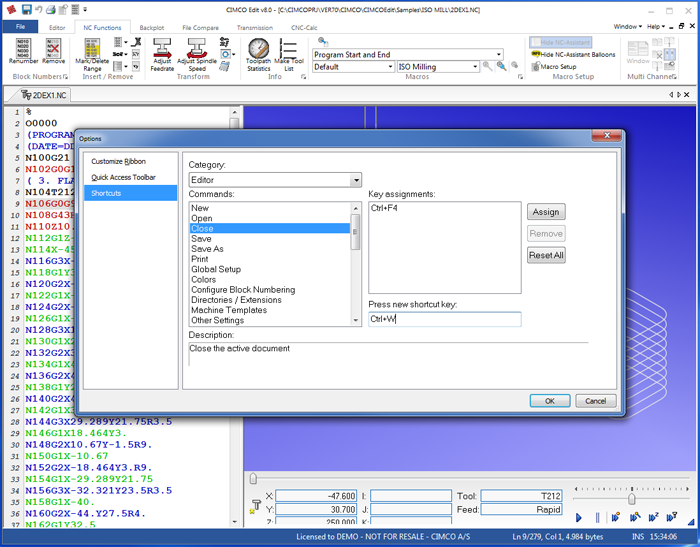The image size is (700, 547).
Task: Click the Tool field showing T212
Action: pyautogui.click(x=521, y=496)
